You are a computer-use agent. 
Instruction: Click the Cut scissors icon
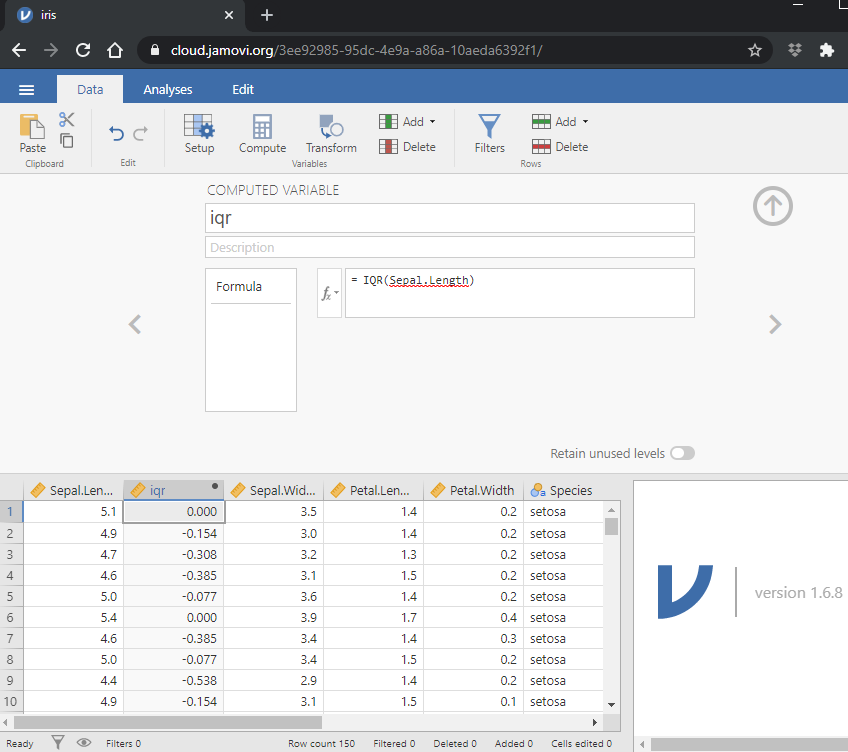click(x=67, y=120)
